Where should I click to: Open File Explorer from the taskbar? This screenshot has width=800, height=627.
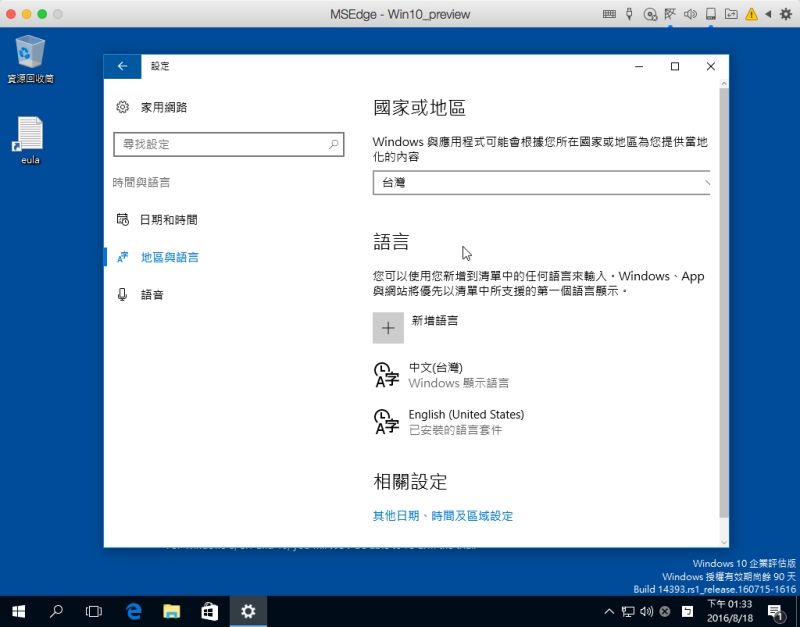tap(171, 611)
